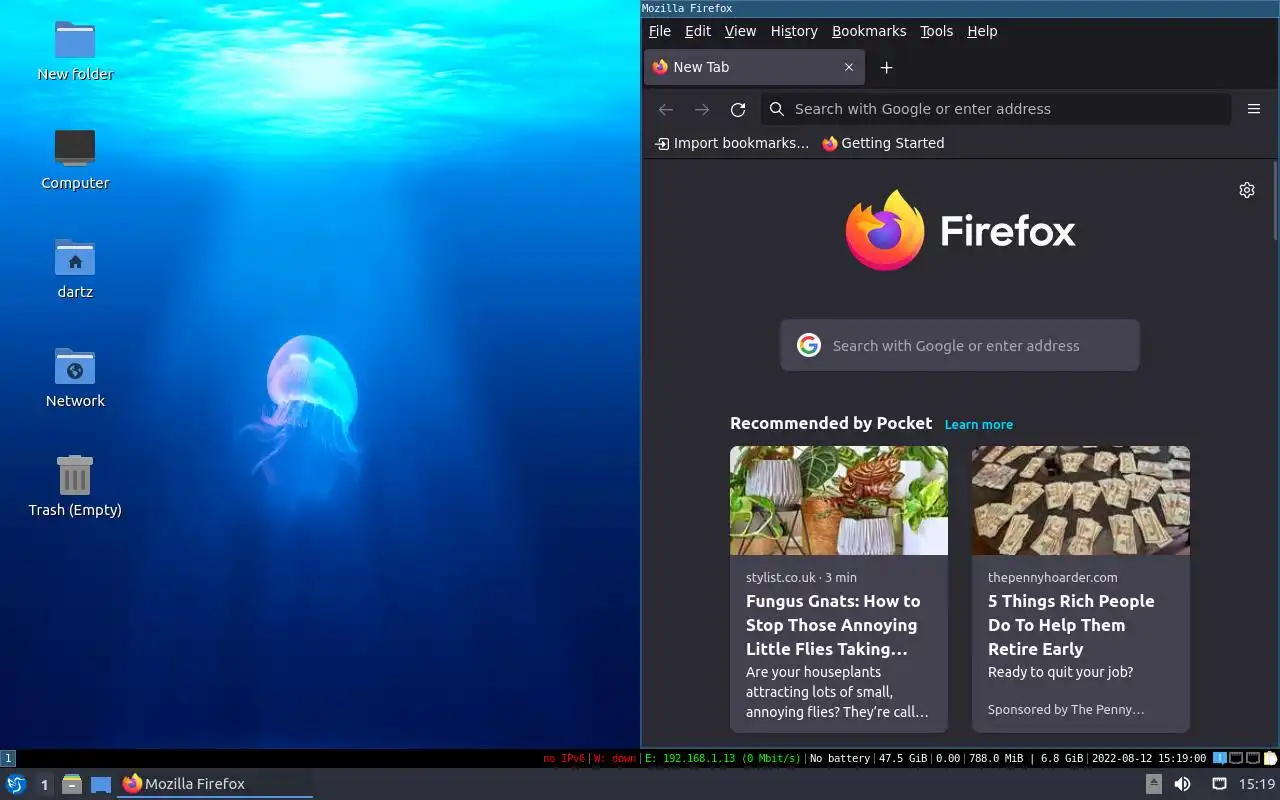Click Learn more next to Pocket

[x=979, y=424]
